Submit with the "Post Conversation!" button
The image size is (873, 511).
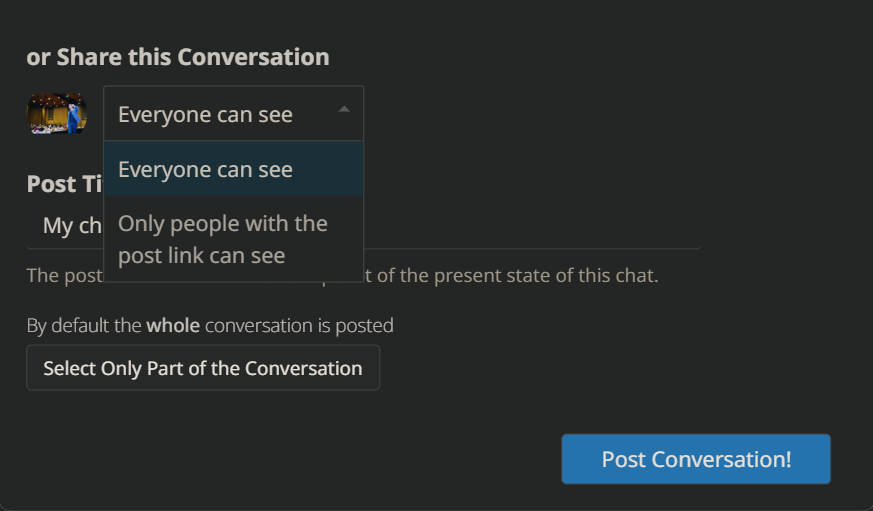(x=696, y=459)
